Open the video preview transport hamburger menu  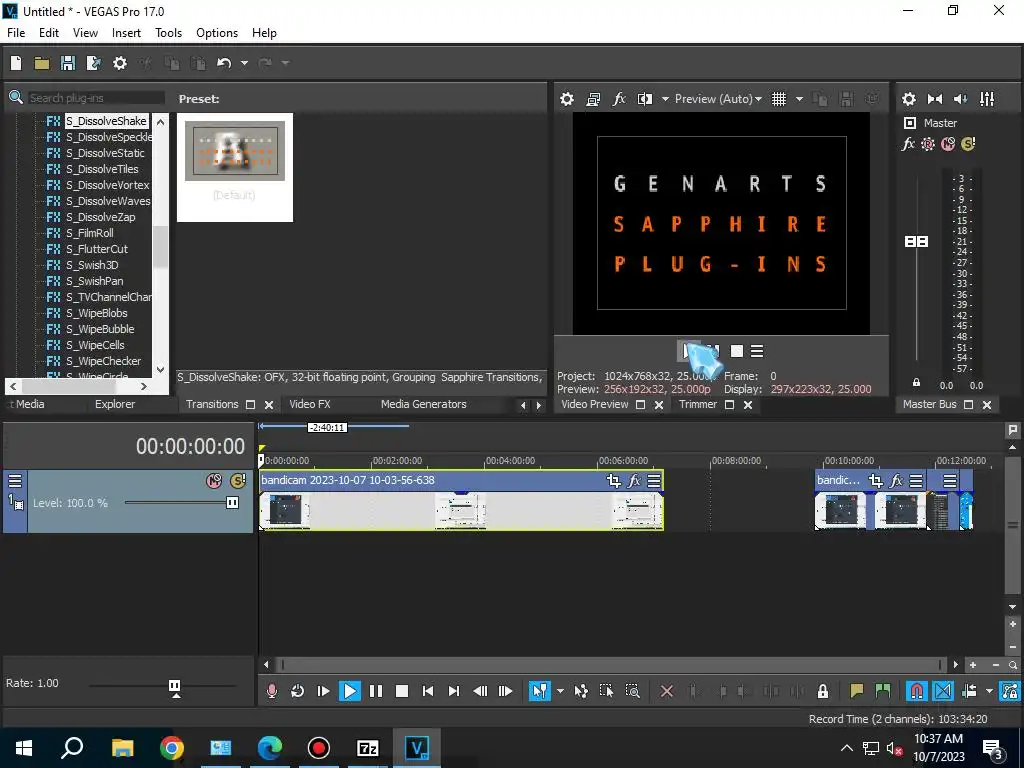[x=757, y=351]
